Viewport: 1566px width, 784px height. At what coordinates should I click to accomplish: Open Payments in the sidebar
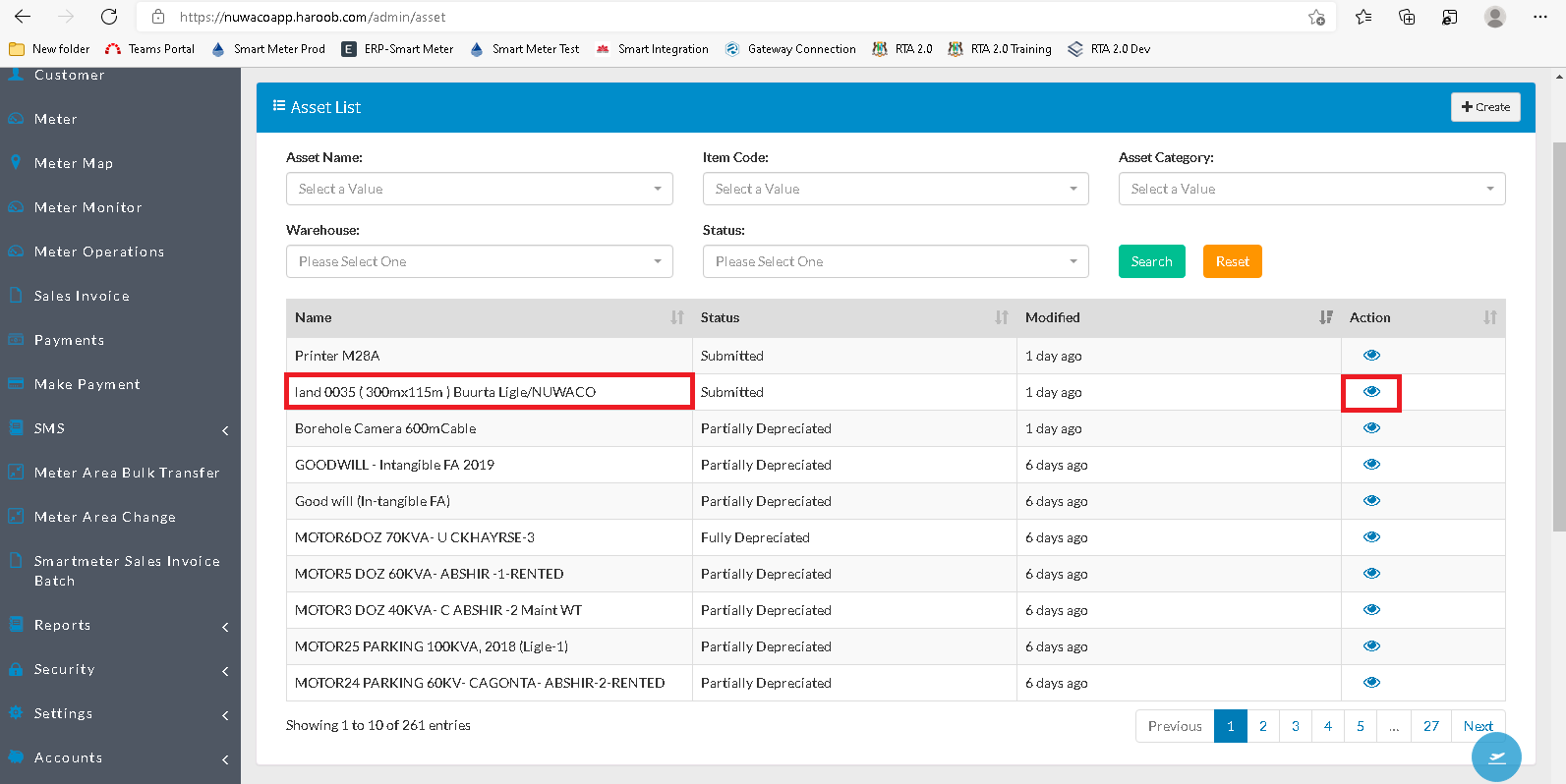pyautogui.click(x=120, y=340)
